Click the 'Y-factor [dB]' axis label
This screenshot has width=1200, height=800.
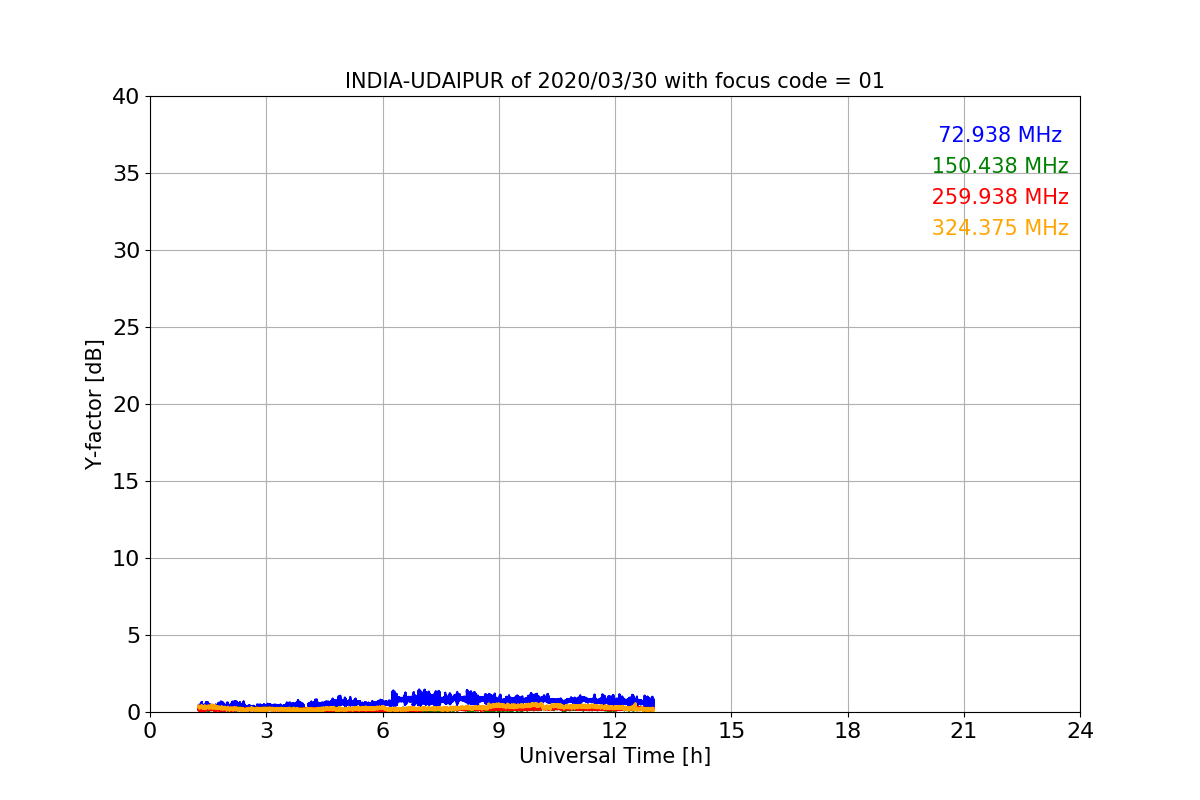[x=94, y=404]
